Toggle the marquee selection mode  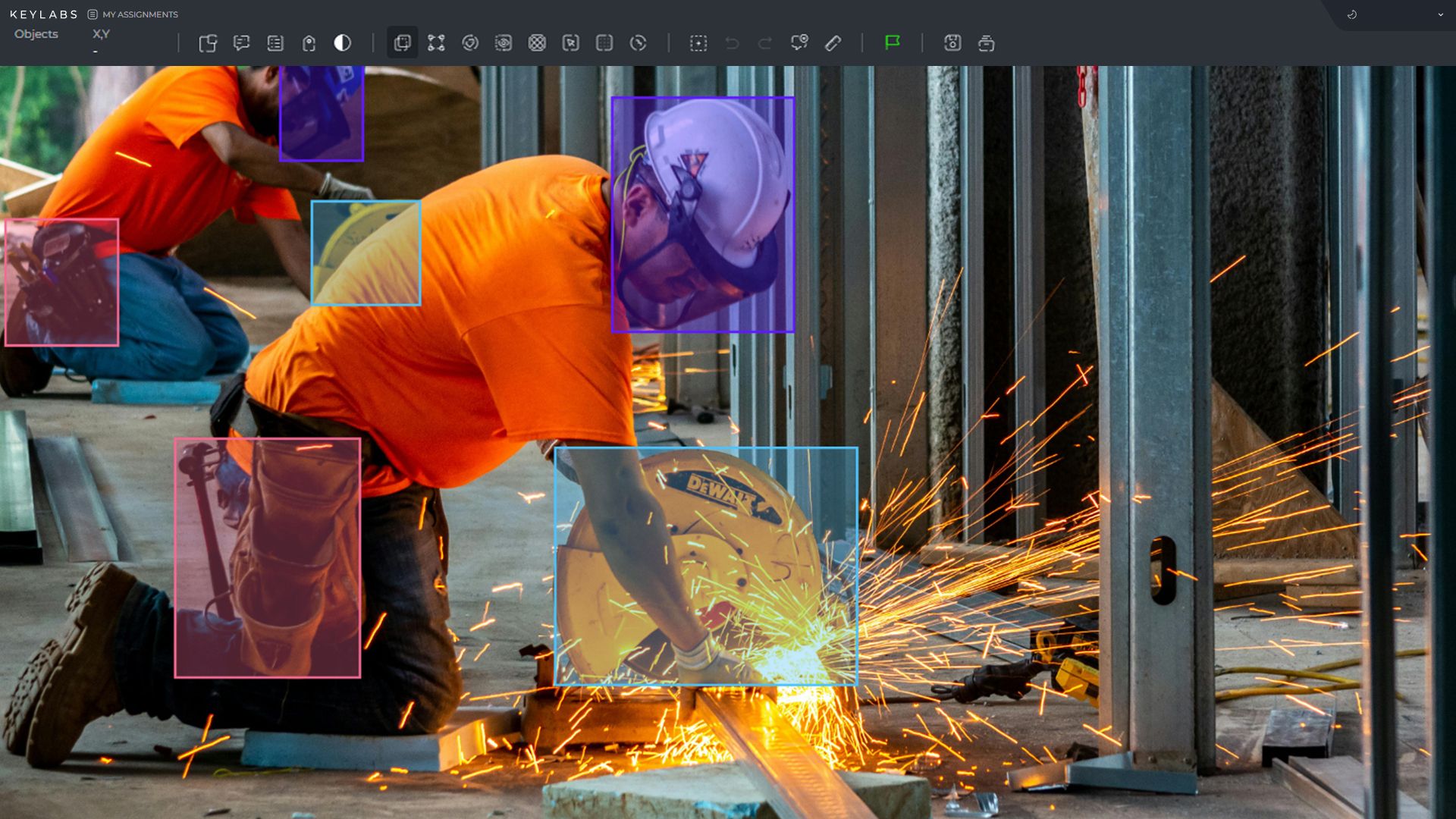(x=698, y=43)
